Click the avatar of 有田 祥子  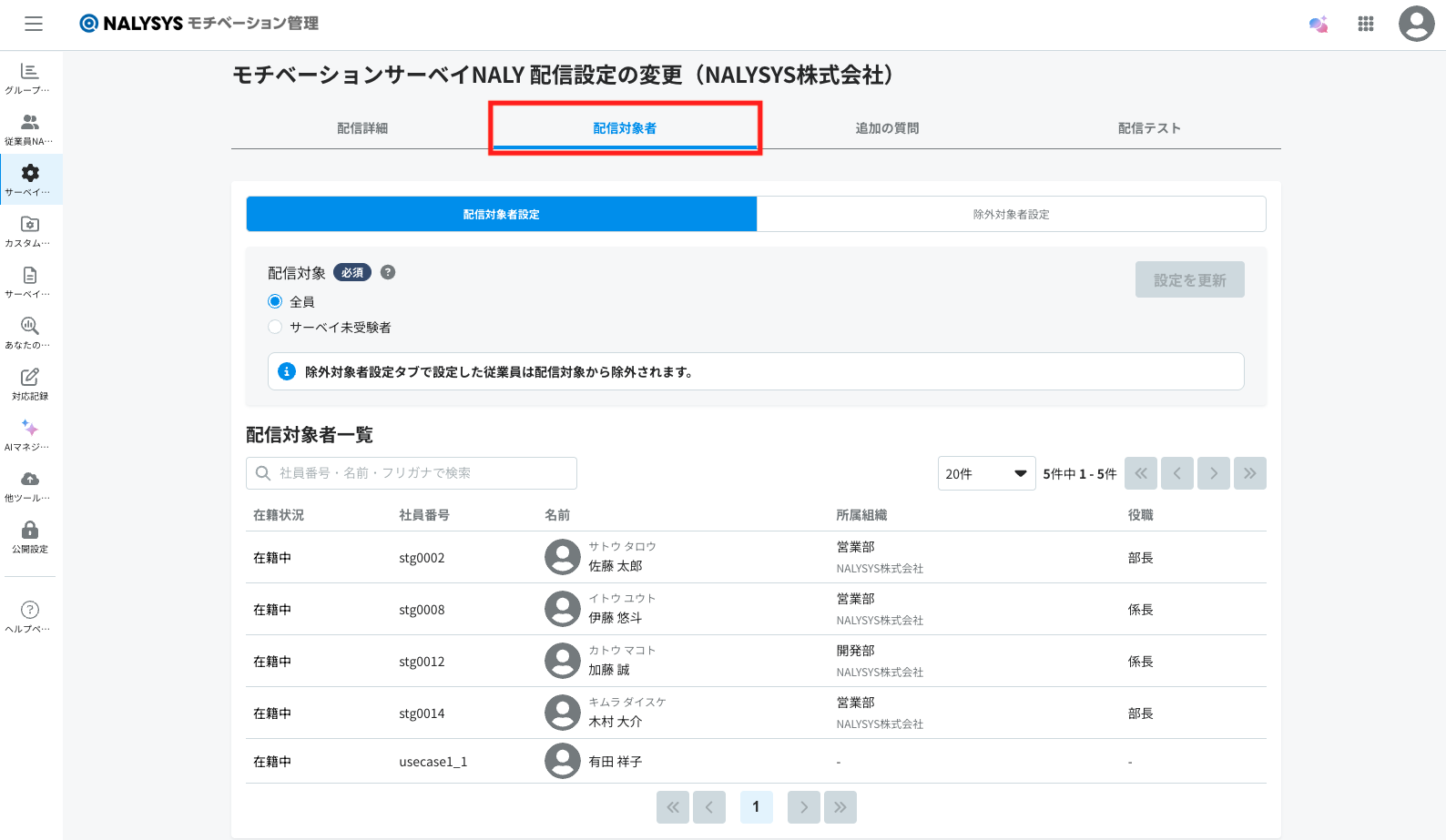tap(563, 761)
